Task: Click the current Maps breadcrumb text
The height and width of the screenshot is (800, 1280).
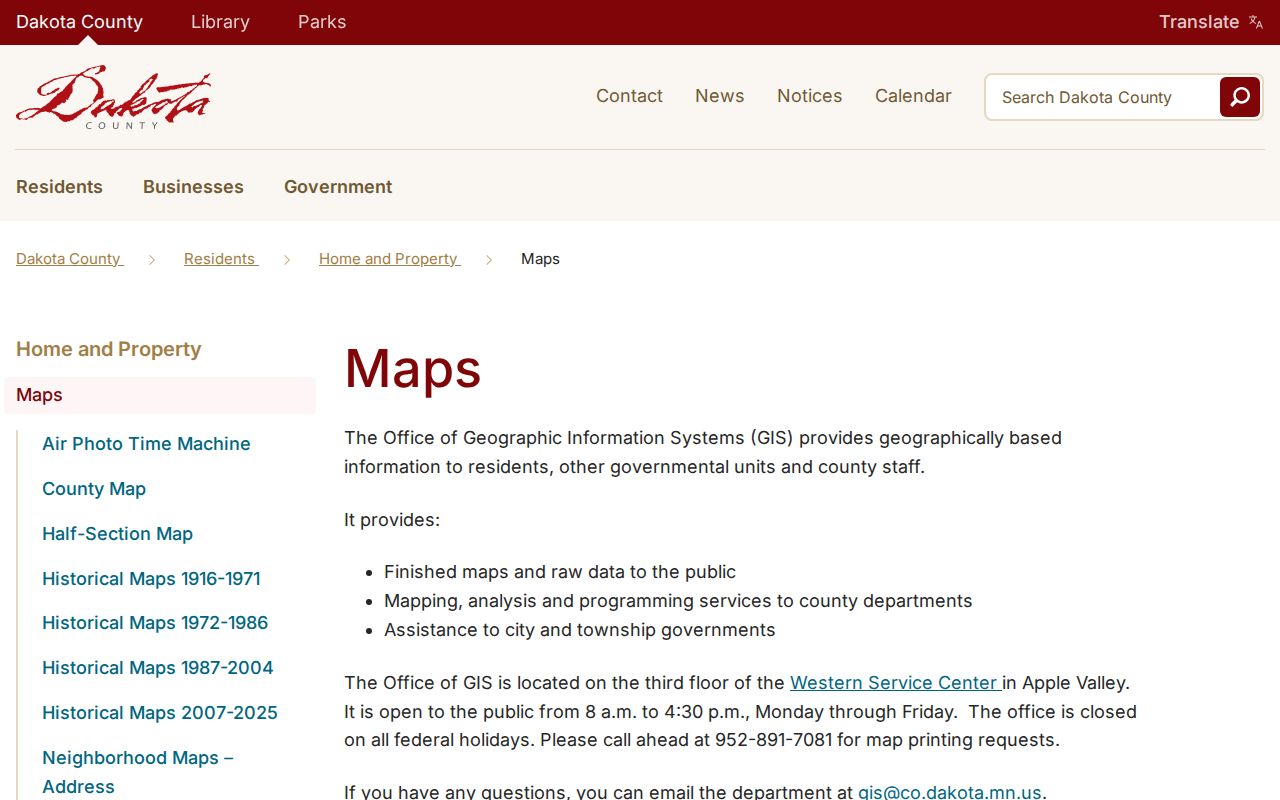Action: point(540,259)
